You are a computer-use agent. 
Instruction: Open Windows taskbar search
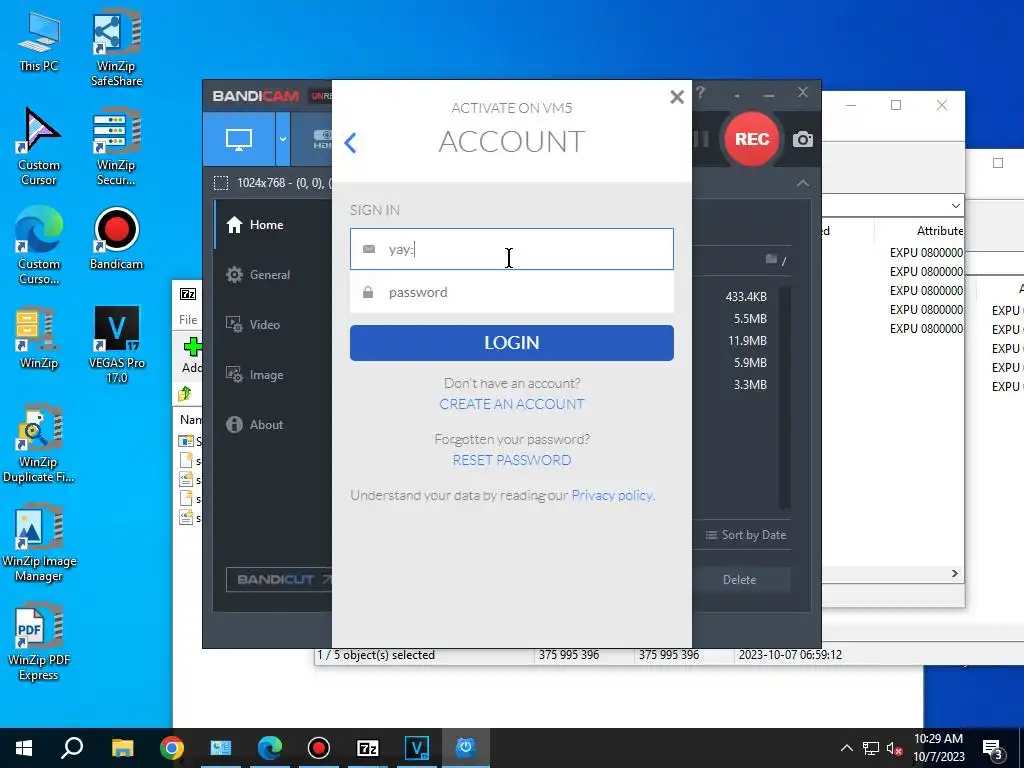[72, 748]
